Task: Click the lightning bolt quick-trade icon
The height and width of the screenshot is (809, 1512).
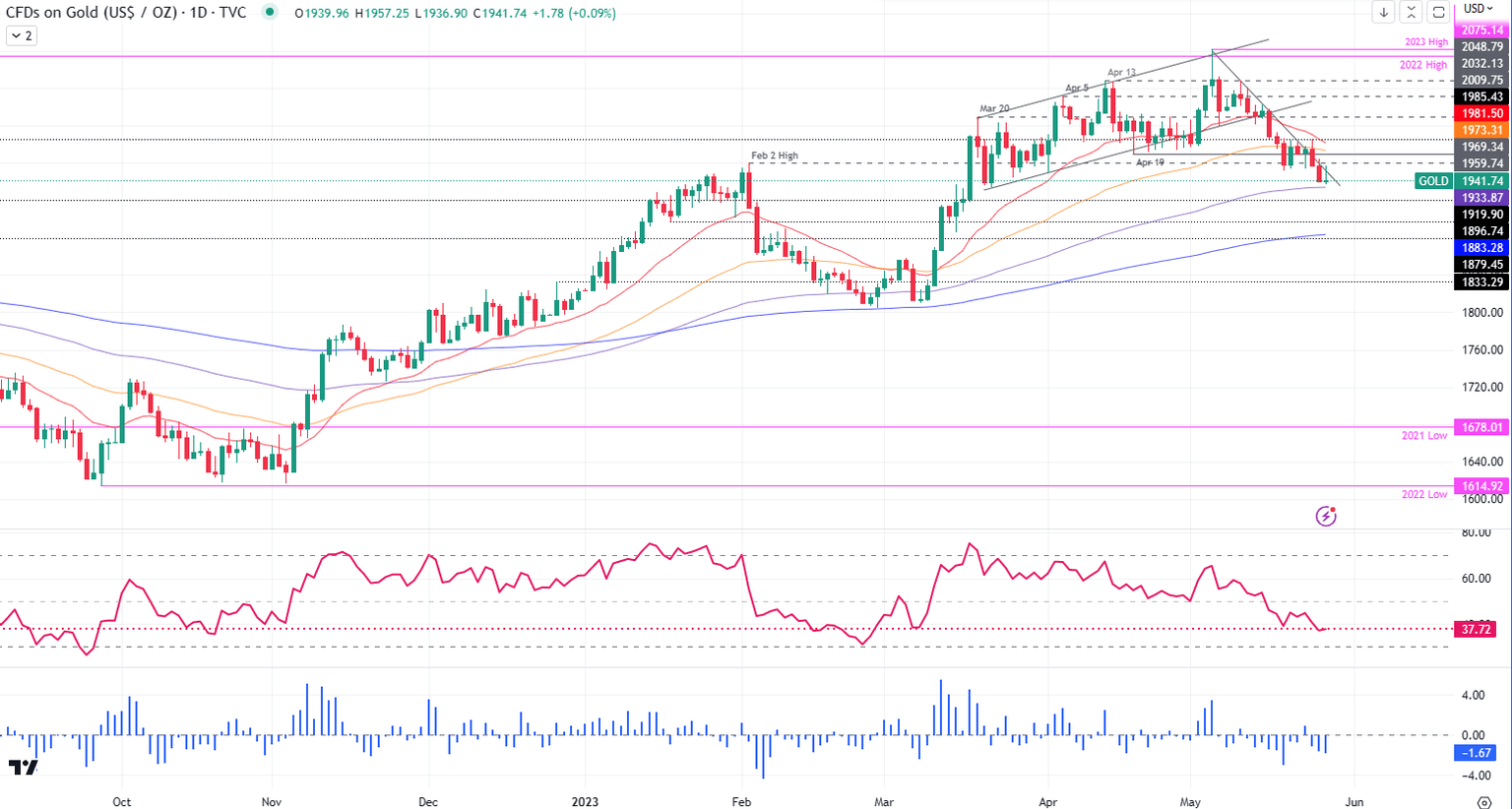Action: [x=1326, y=515]
